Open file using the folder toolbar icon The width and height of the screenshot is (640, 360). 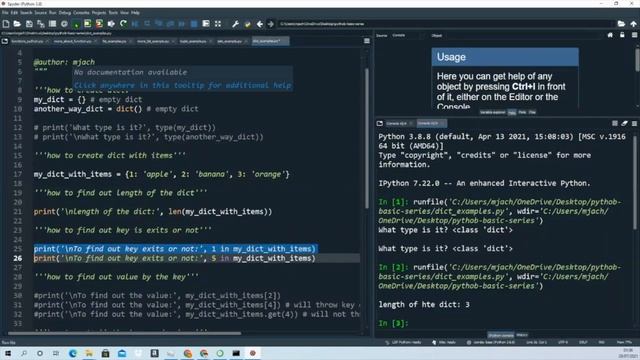(x=17, y=24)
